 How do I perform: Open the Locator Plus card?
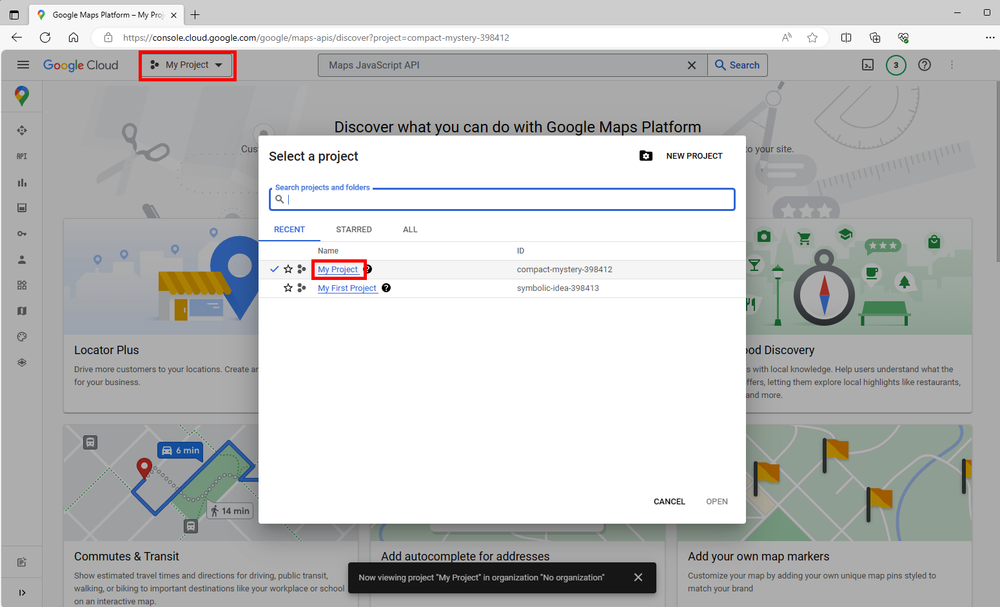point(161,316)
